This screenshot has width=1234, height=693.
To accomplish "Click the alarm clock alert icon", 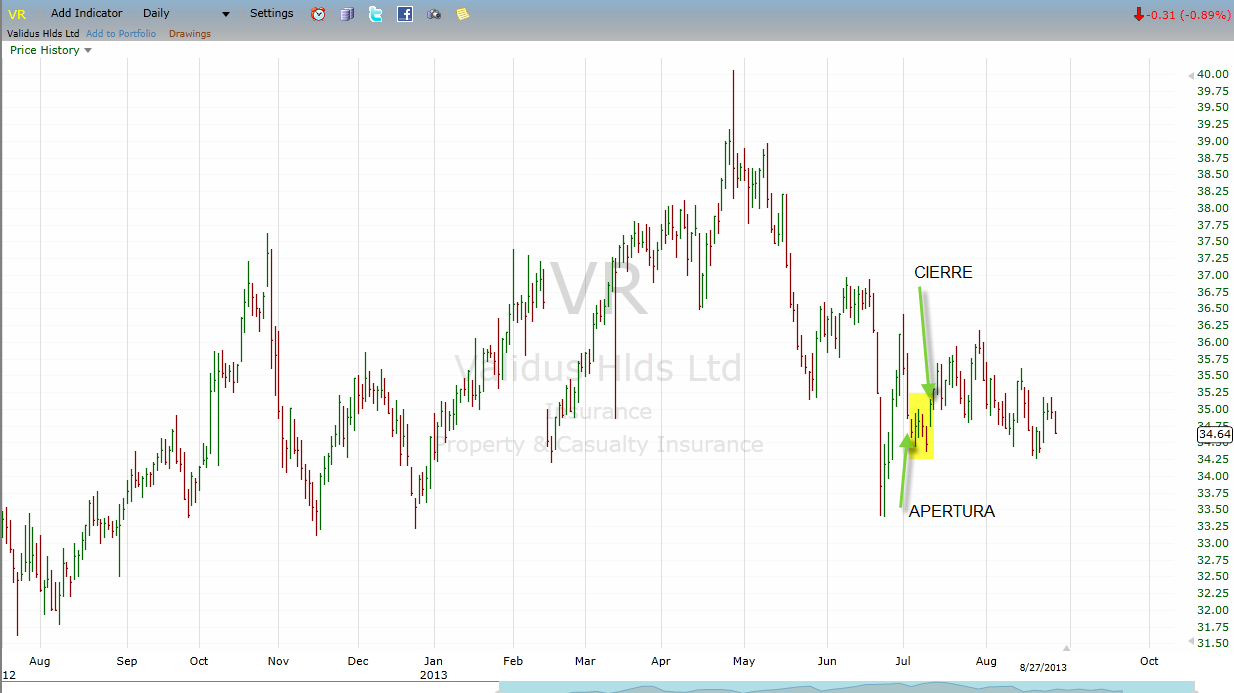I will click(x=318, y=14).
